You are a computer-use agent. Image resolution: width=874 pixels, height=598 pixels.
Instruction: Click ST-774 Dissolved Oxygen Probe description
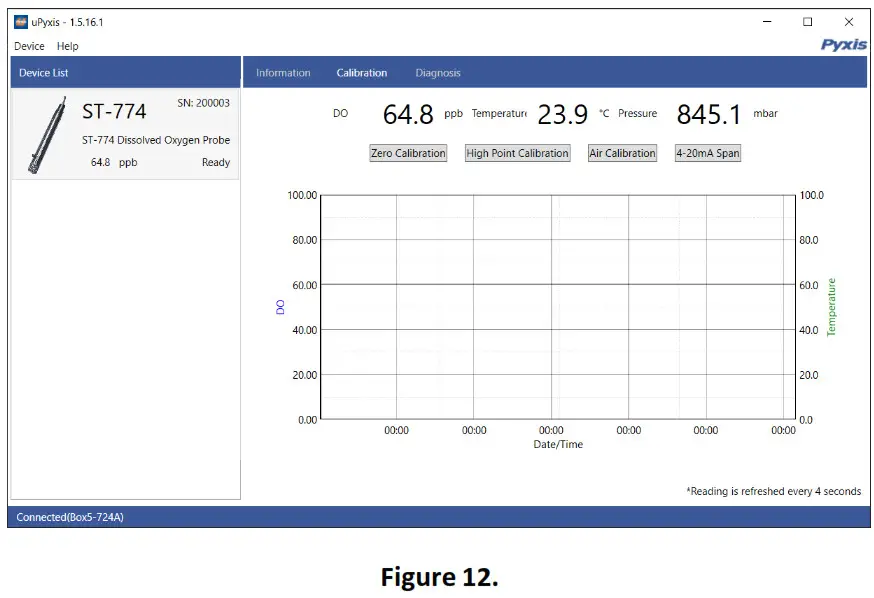[x=156, y=140]
